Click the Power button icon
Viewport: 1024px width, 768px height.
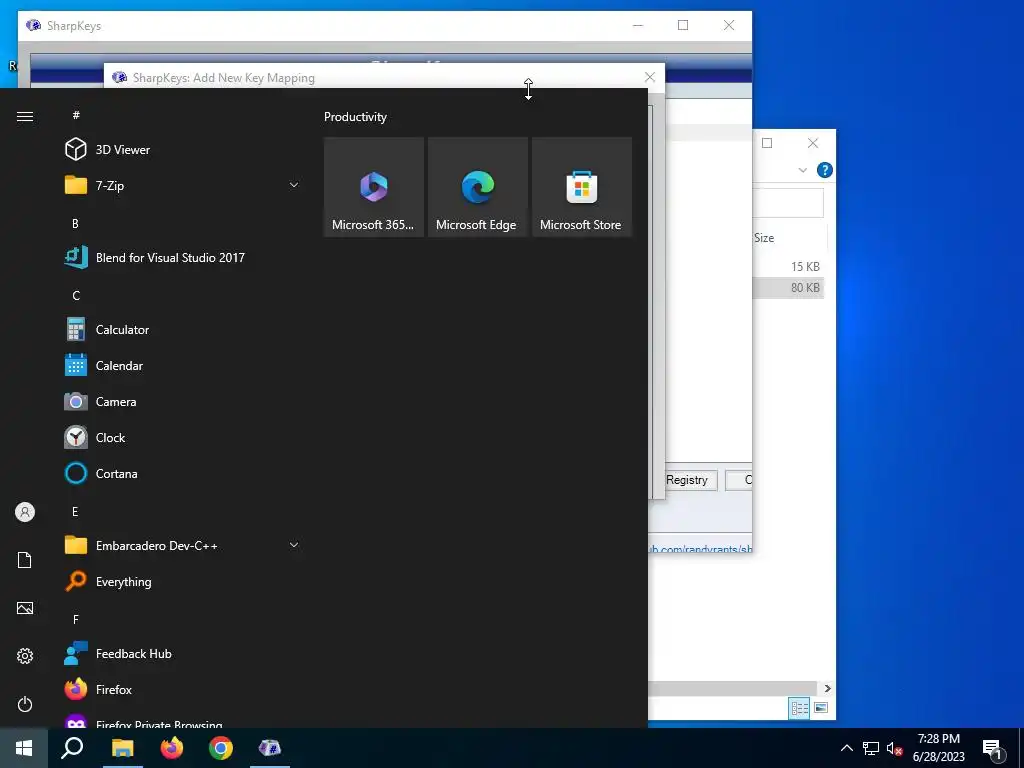25,704
